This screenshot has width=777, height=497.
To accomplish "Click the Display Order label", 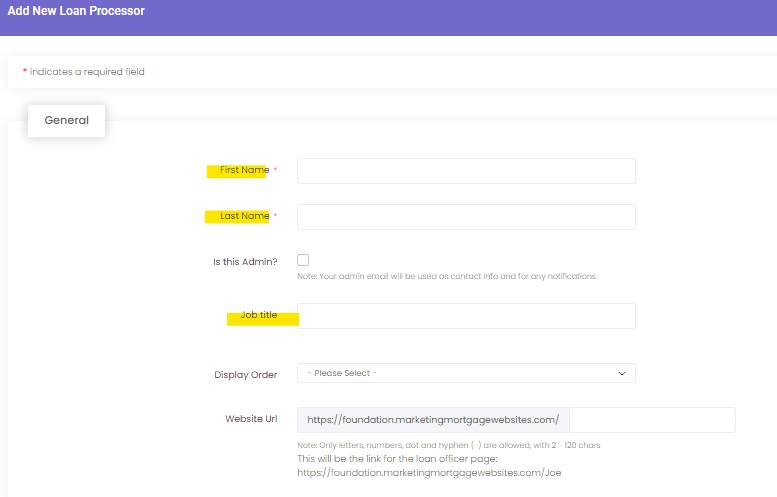I will (246, 375).
